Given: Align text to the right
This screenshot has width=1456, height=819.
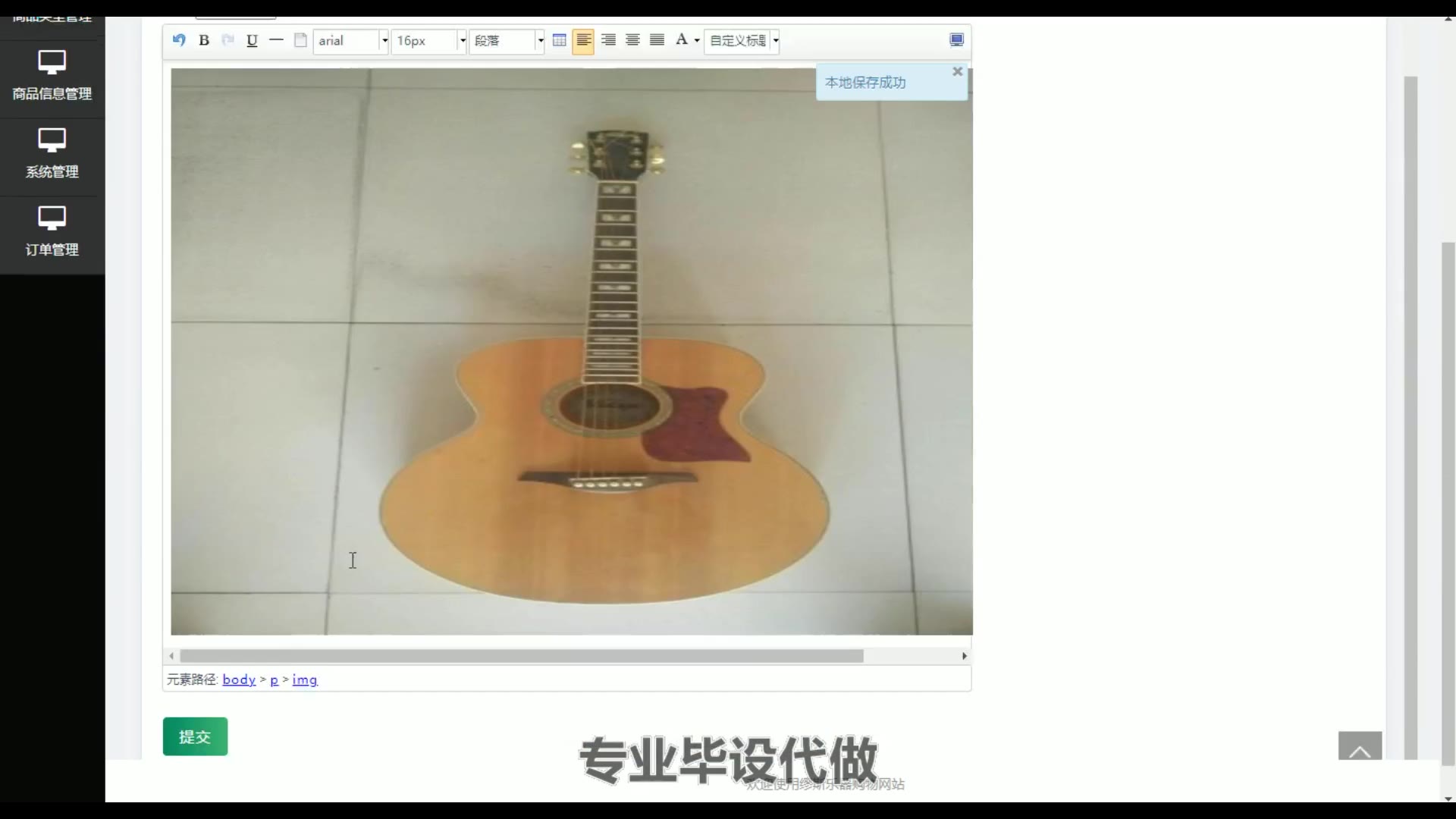Looking at the screenshot, I should (608, 40).
